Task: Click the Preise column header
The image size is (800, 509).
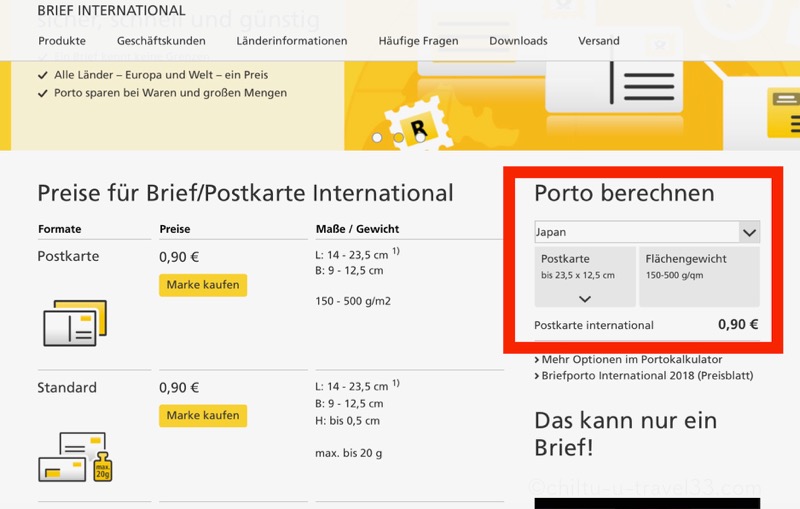Action: point(174,229)
